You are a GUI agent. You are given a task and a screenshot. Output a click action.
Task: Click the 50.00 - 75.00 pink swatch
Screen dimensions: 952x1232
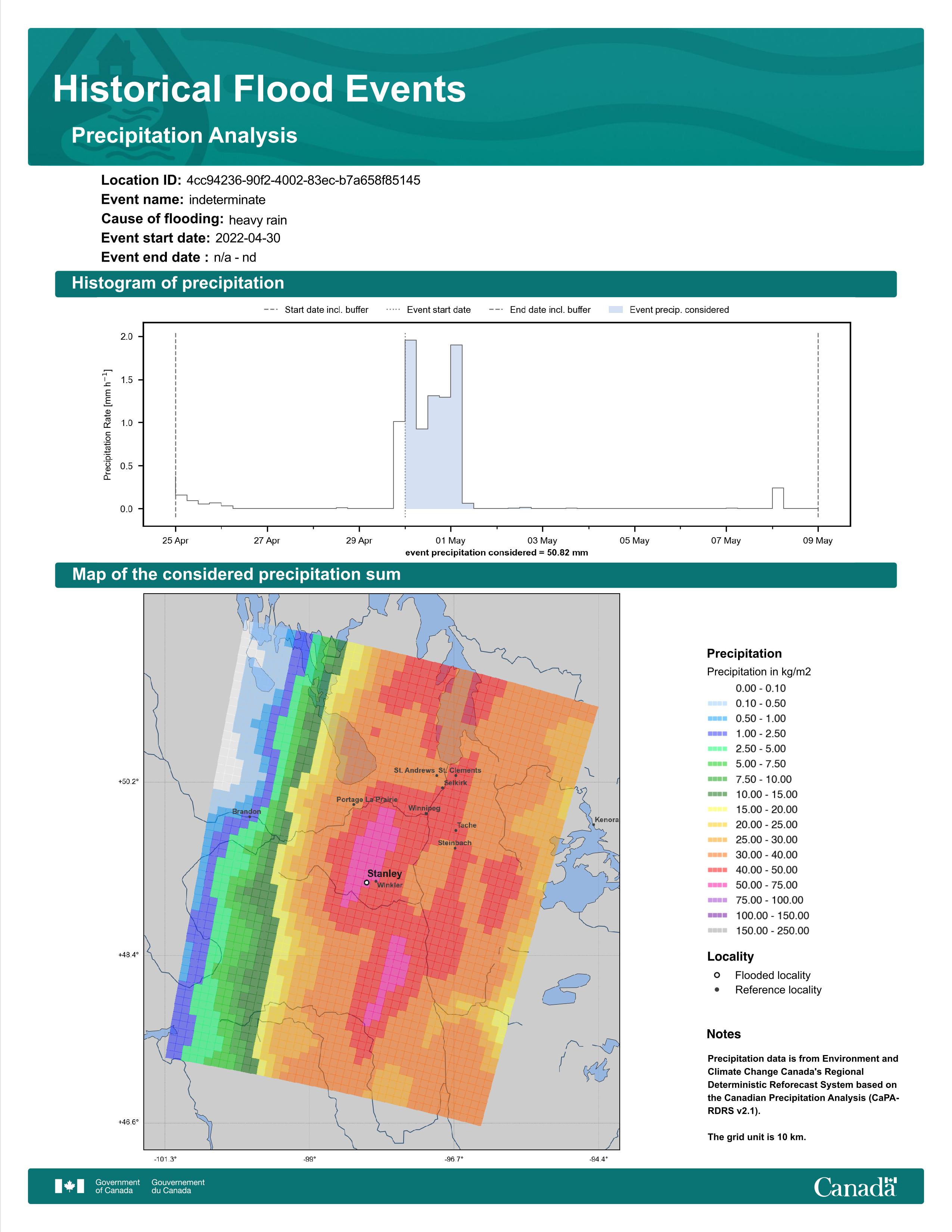coord(718,885)
